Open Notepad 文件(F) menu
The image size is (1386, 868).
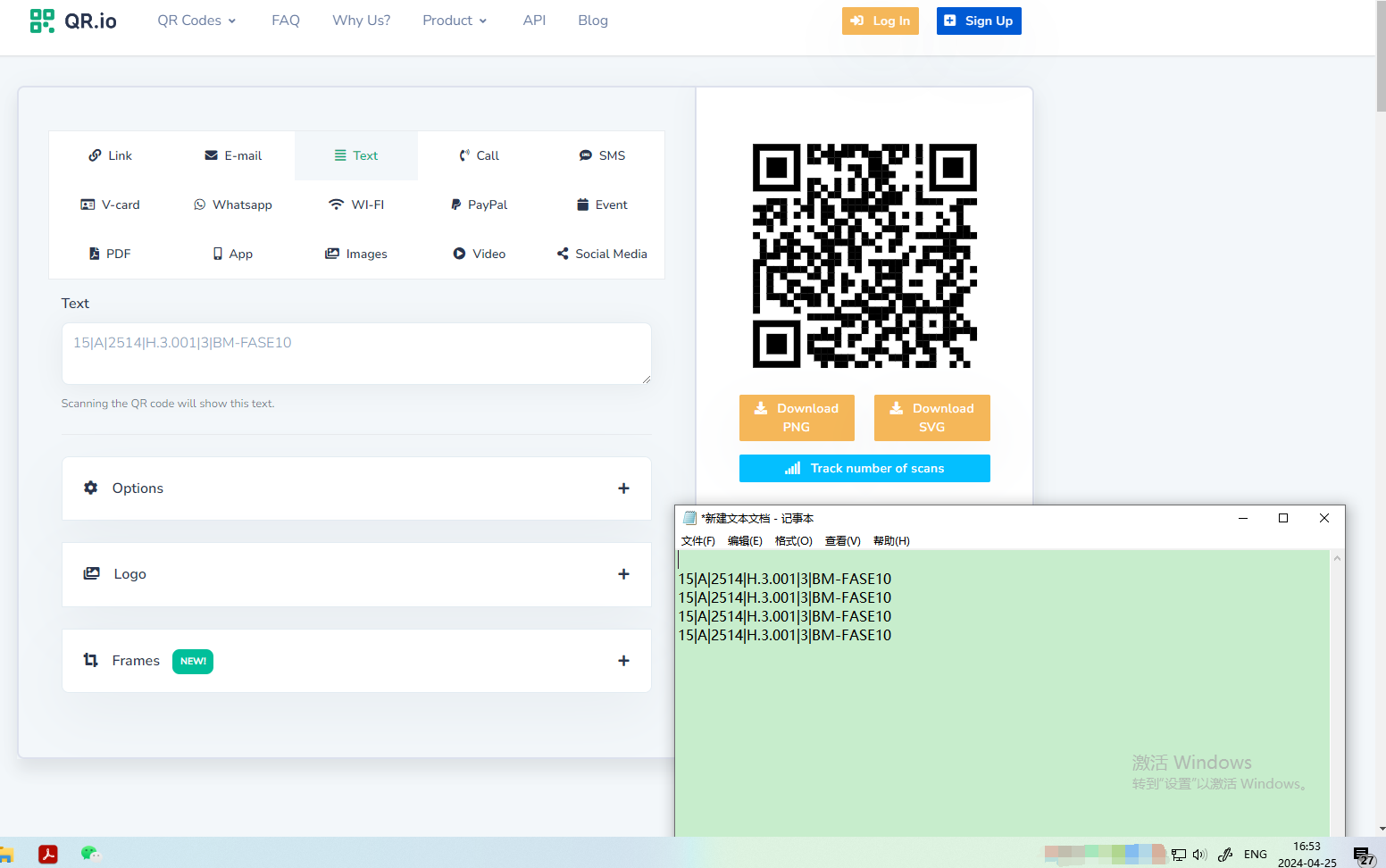coord(698,540)
